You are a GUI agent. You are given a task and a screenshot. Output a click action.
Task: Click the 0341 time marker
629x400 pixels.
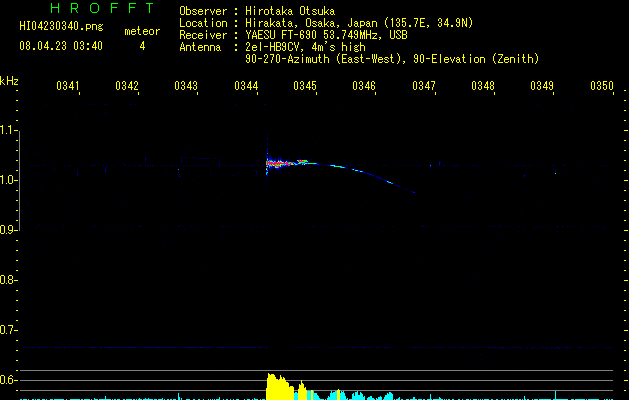click(67, 86)
